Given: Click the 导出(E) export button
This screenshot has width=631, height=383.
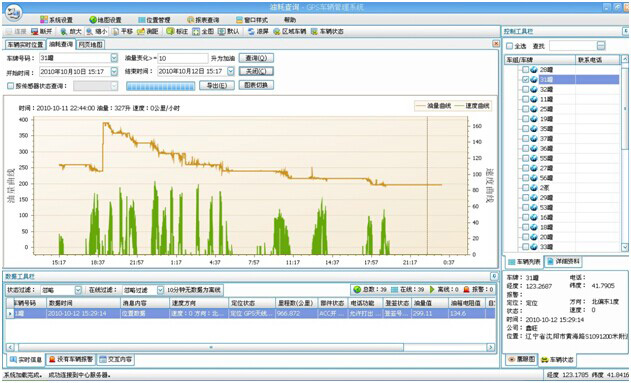Looking at the screenshot, I should point(217,85).
